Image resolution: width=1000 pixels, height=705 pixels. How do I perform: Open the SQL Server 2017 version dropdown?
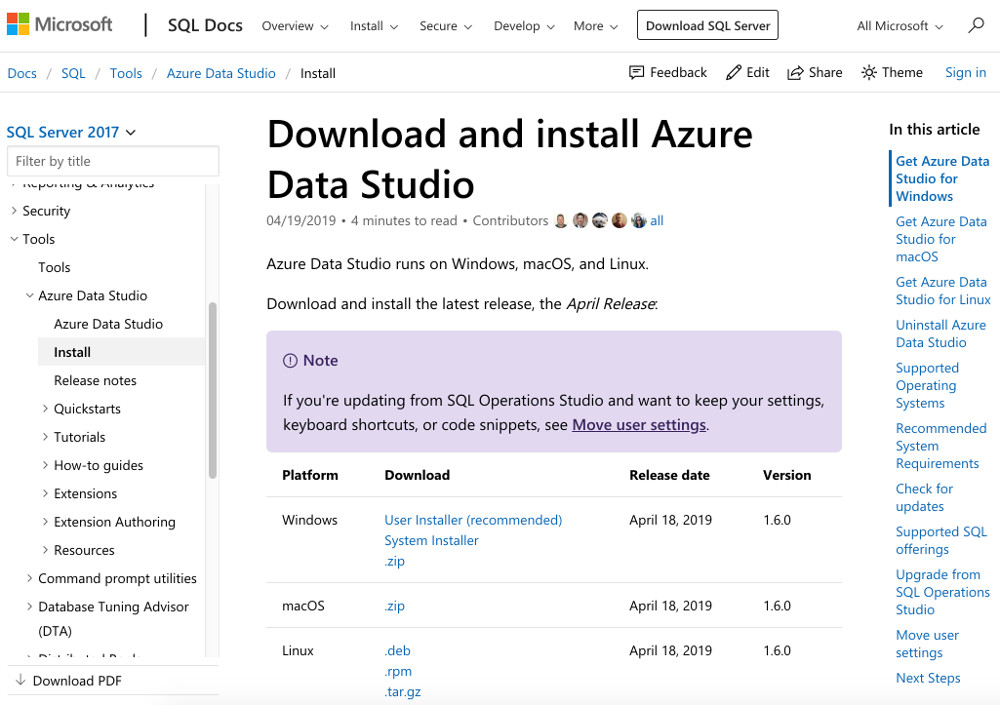(71, 132)
